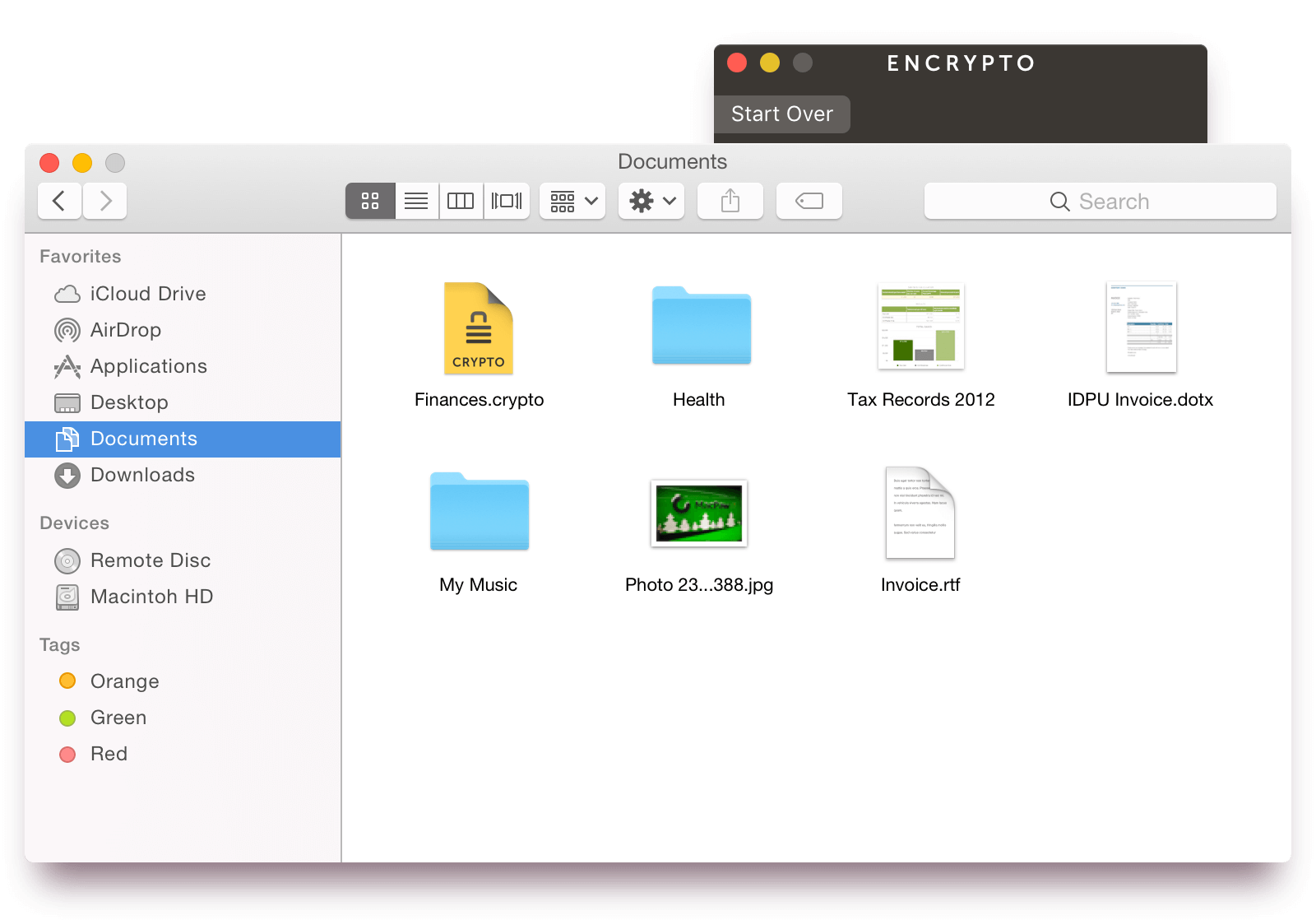Select Remote Disc under Devices
1316x920 pixels.
coord(151,560)
